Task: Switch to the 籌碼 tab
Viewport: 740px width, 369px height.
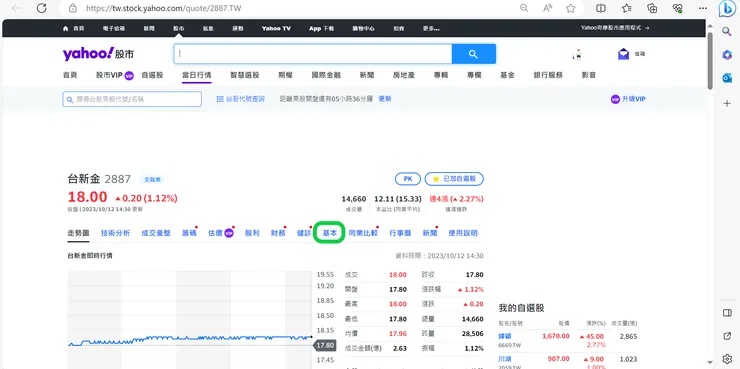Action: (x=190, y=233)
